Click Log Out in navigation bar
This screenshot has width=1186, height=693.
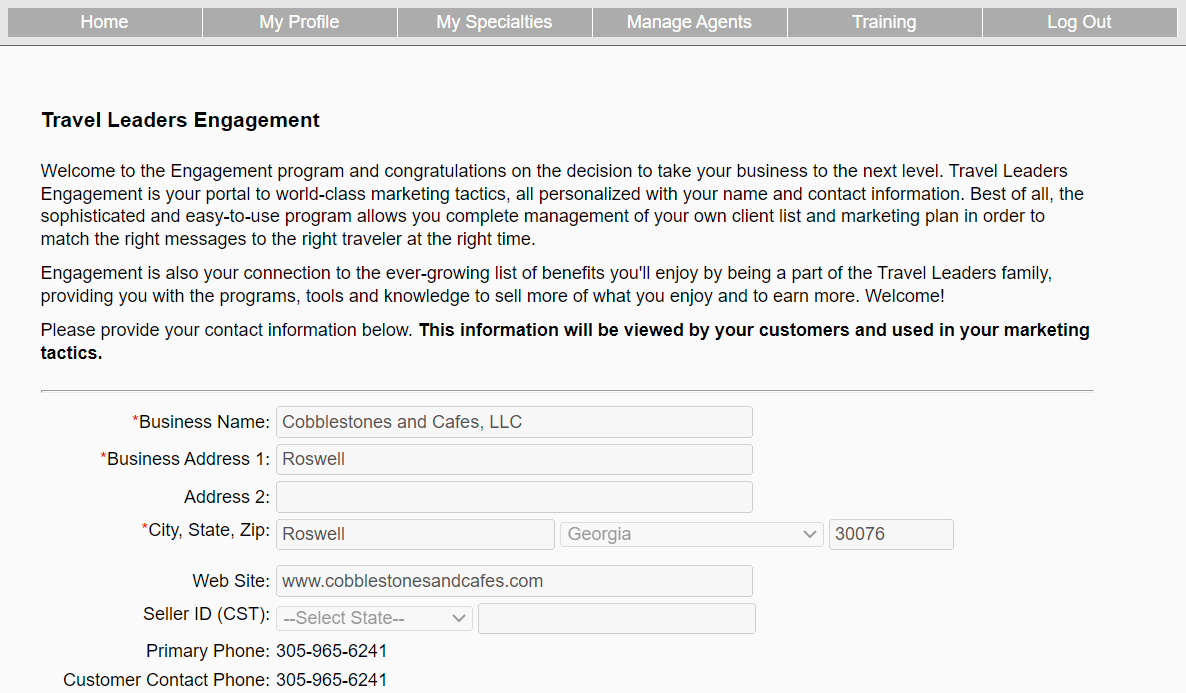pyautogui.click(x=1079, y=22)
